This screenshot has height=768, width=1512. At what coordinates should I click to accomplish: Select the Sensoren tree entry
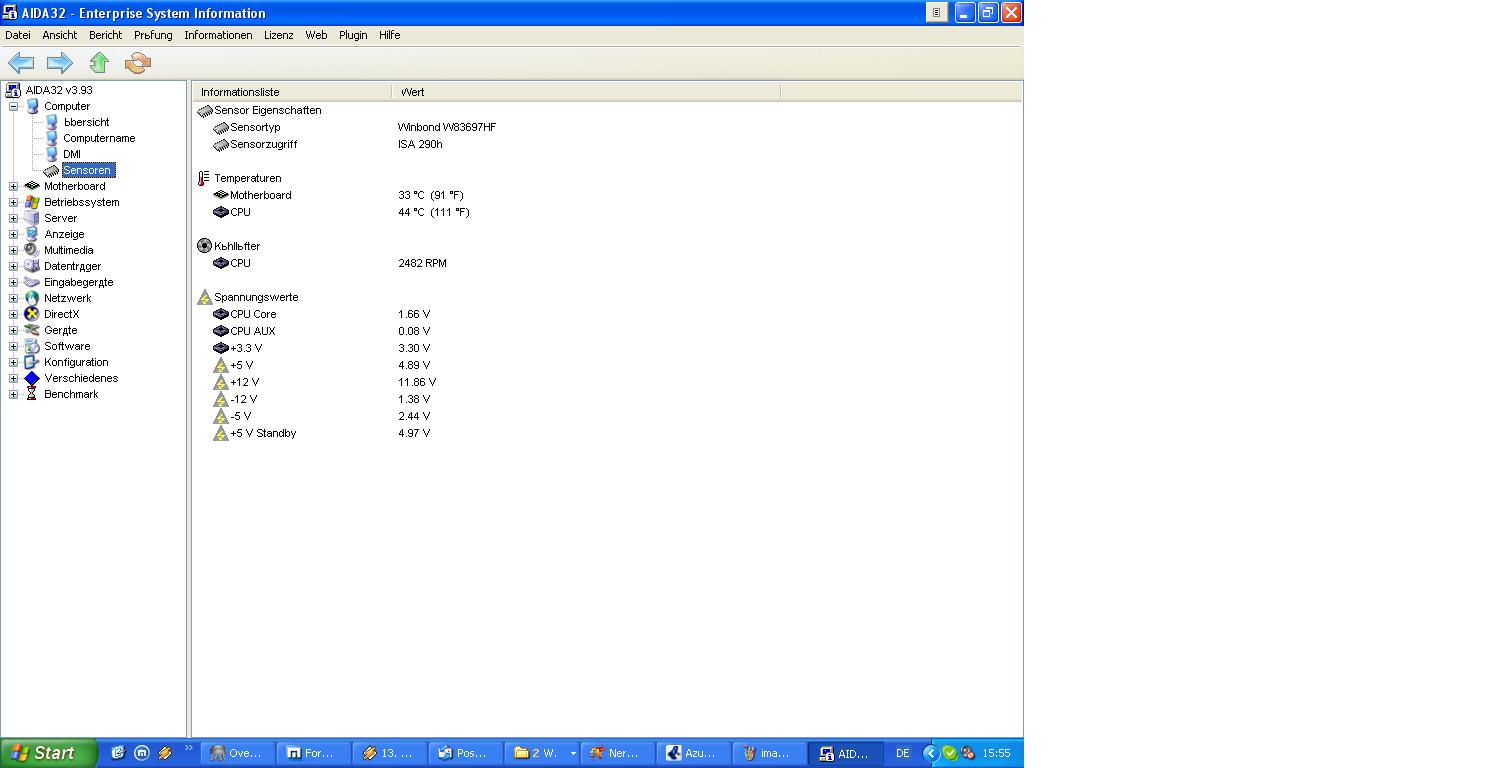pos(88,170)
